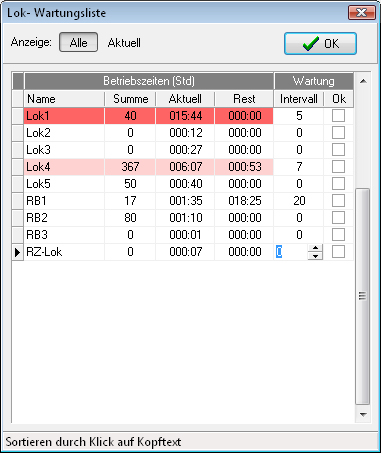Select the Lok1 row name cell
The image size is (381, 453).
pos(64,116)
